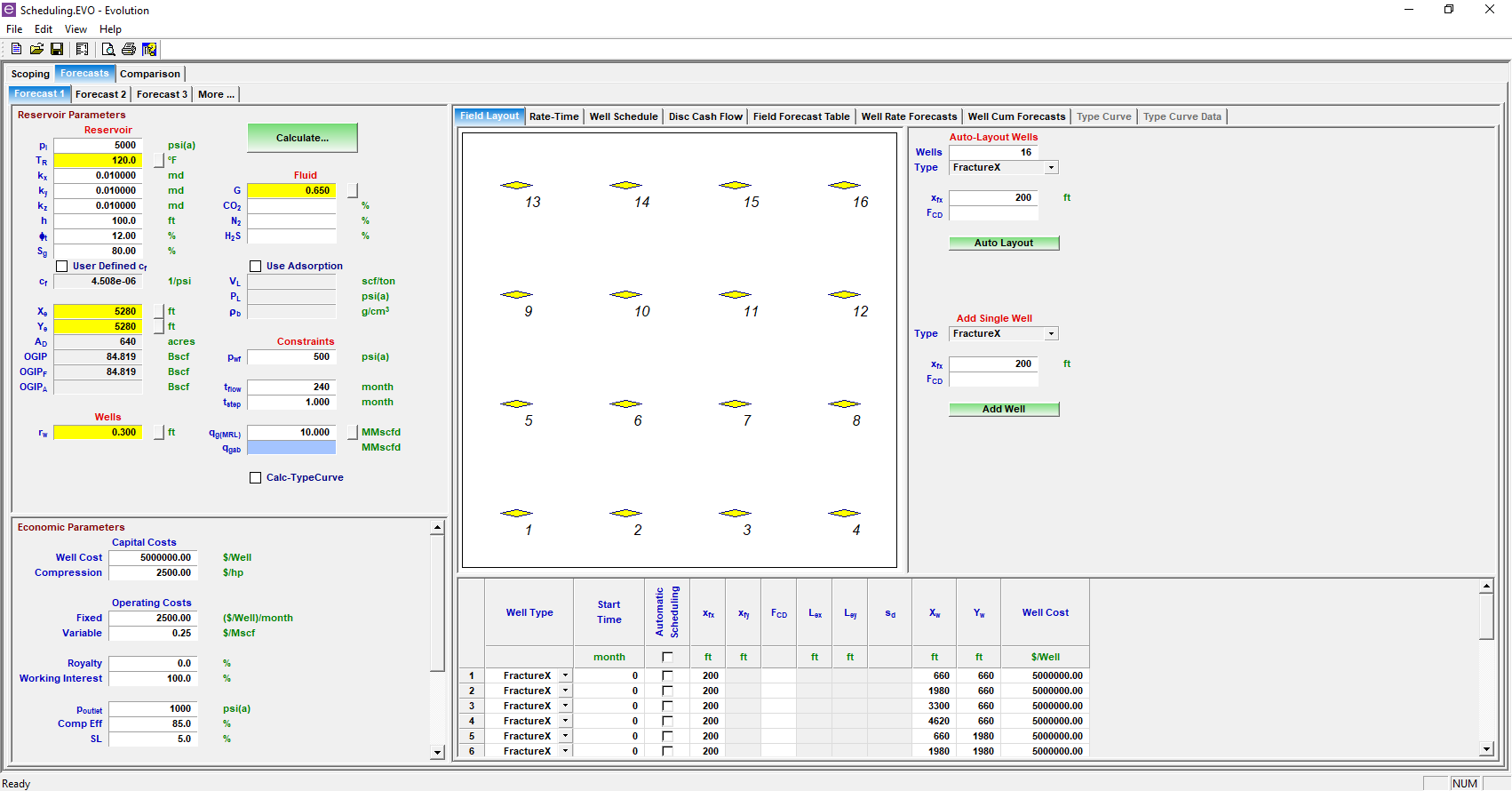Toggle automatic scheduling for well row 3
This screenshot has width=1512, height=791.
tap(667, 707)
